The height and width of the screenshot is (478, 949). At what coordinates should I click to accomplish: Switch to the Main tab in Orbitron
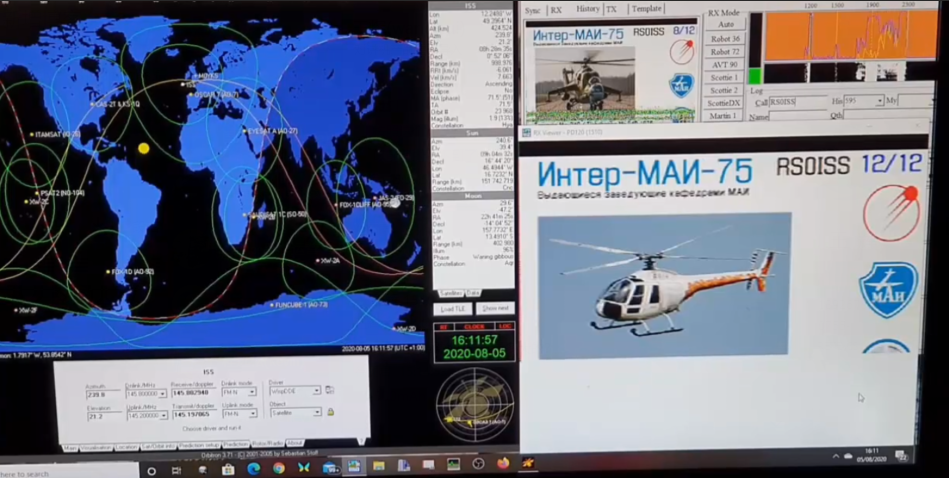click(70, 448)
